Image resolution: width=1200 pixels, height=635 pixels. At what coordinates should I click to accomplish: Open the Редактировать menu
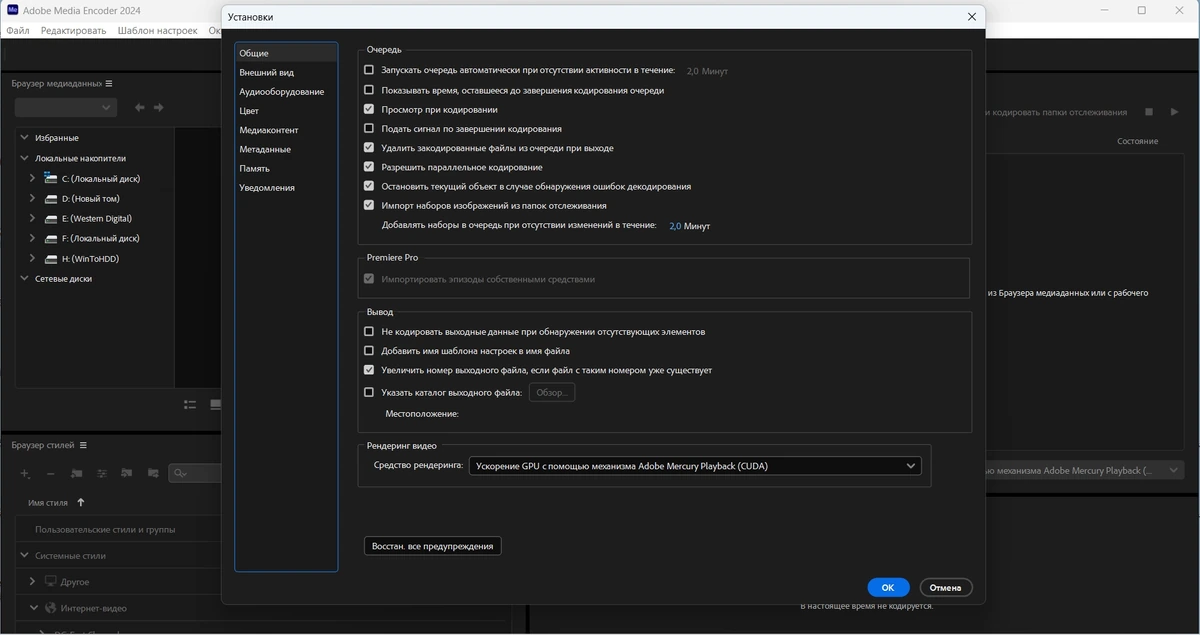coord(73,31)
